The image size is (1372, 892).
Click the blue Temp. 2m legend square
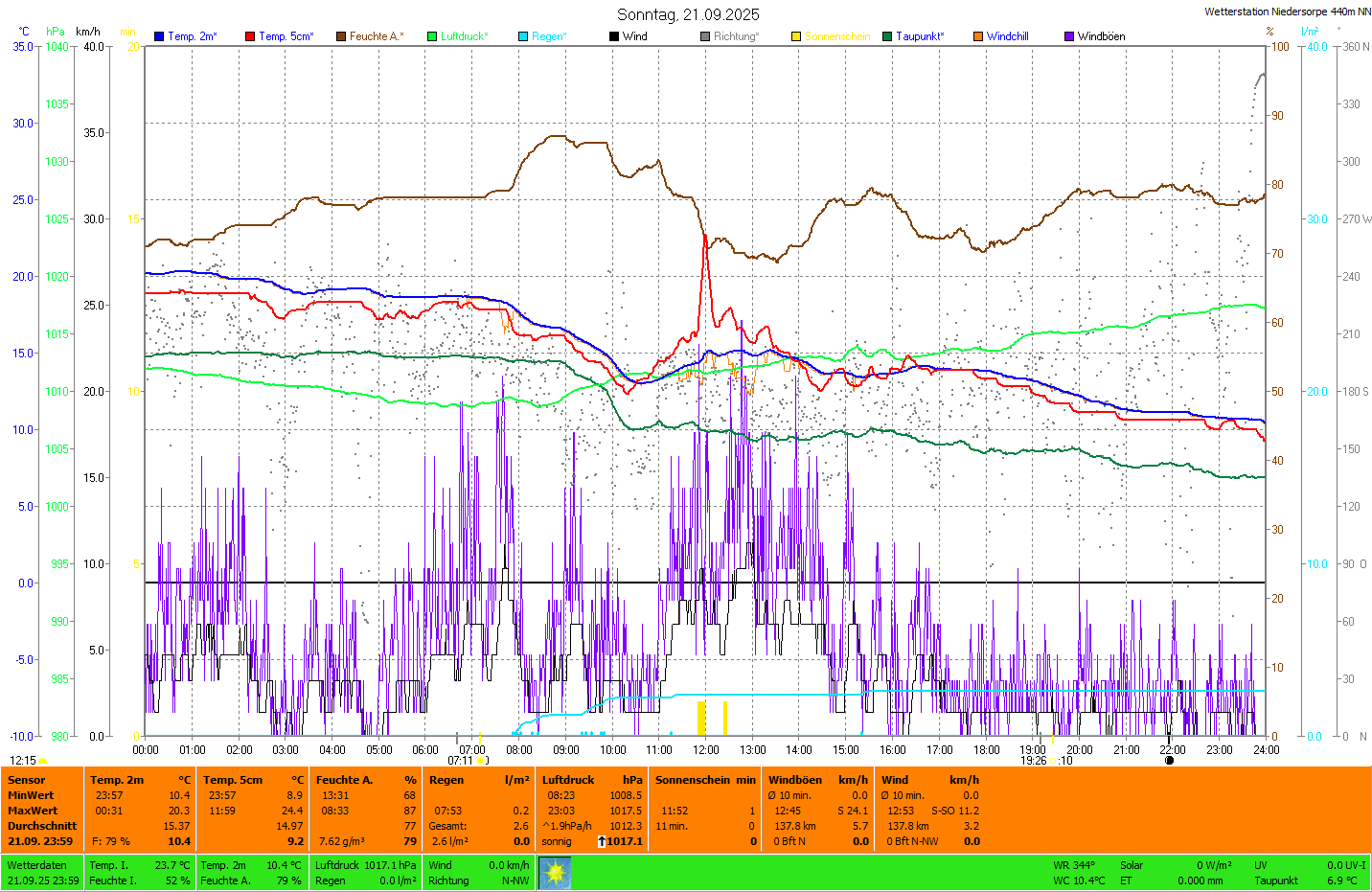pos(159,36)
